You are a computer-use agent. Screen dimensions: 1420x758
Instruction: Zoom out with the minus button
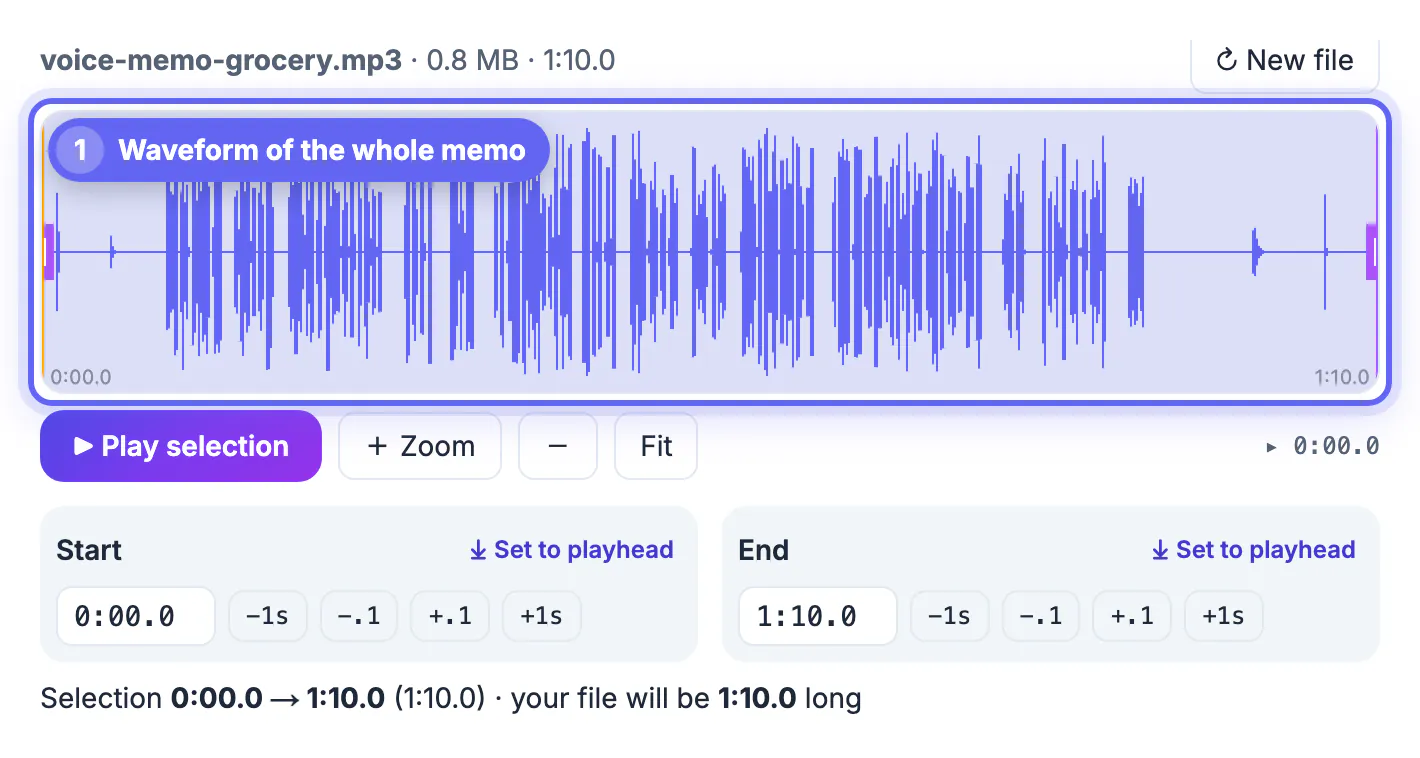(x=558, y=446)
